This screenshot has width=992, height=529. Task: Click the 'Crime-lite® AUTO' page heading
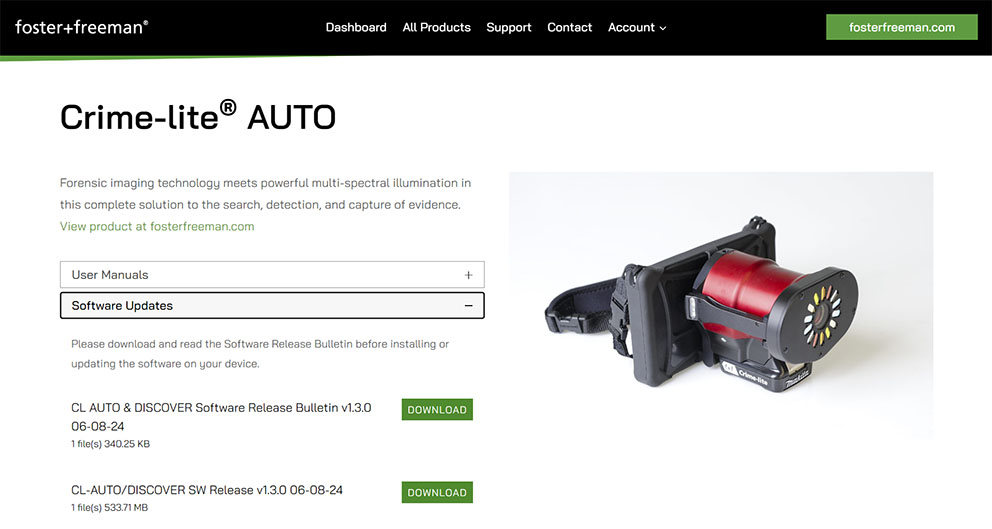[x=198, y=116]
